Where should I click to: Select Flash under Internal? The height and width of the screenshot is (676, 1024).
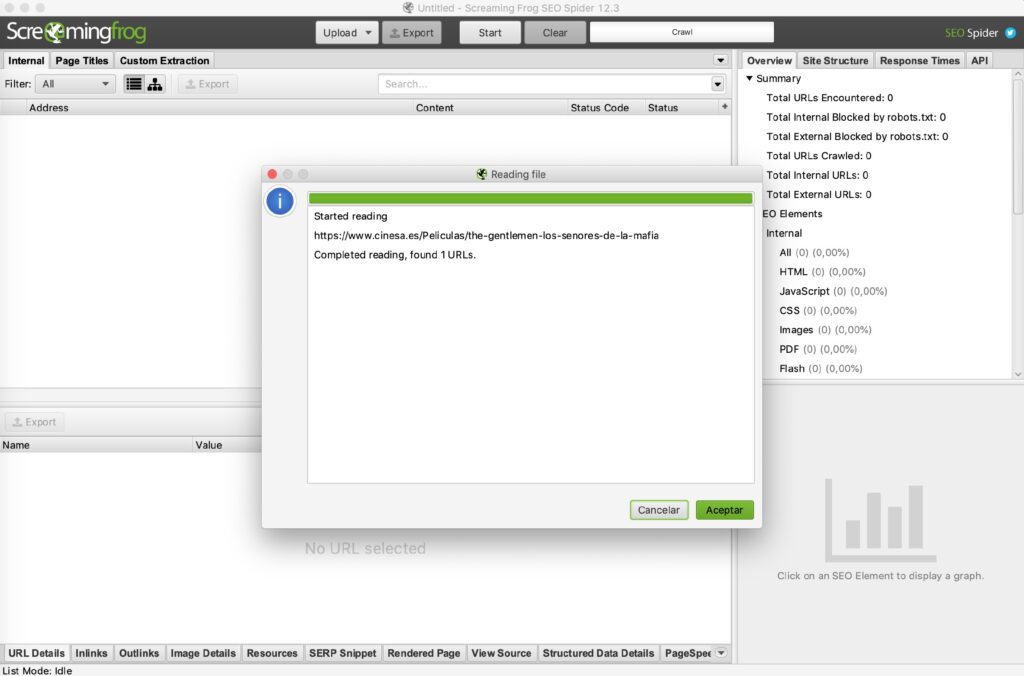820,368
